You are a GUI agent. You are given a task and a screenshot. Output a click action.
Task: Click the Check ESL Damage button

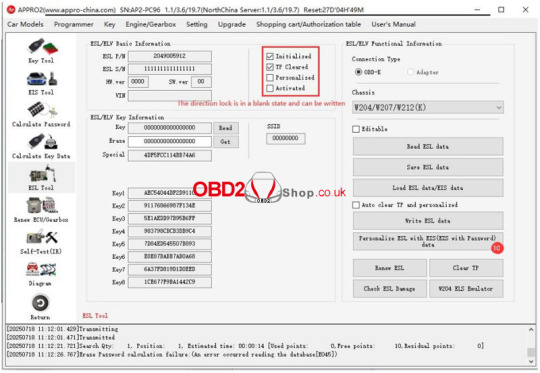[x=390, y=289]
